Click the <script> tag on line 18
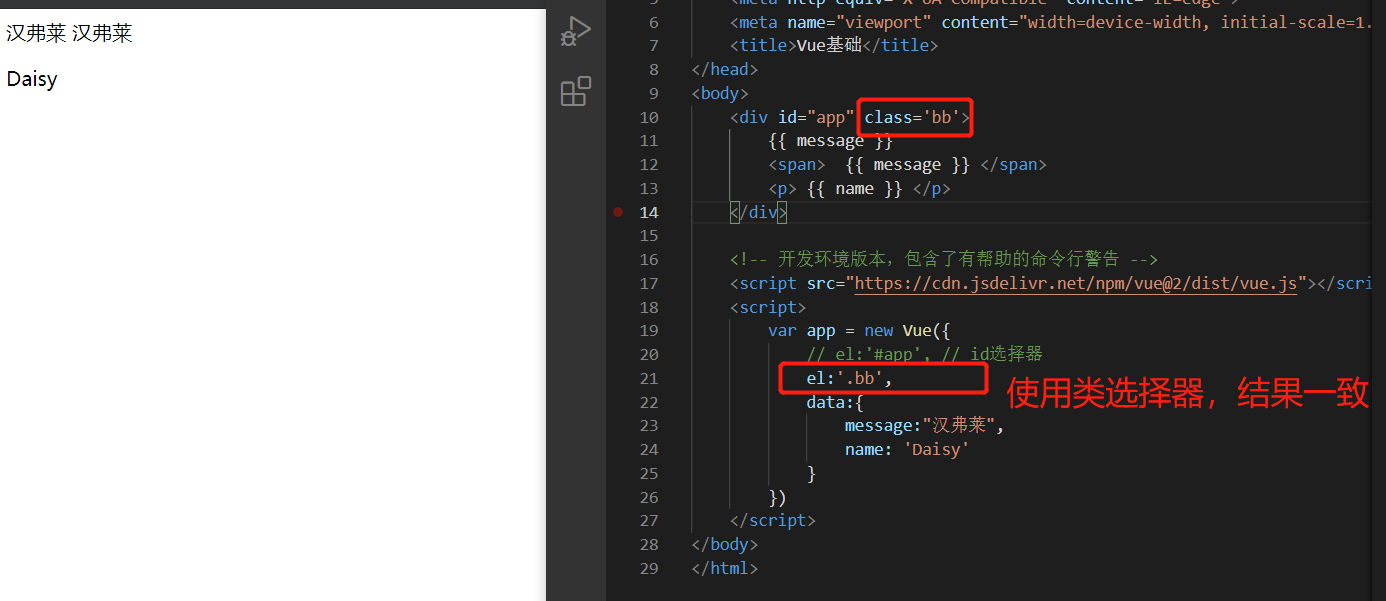Screen dimensions: 1386x601 click(x=768, y=307)
